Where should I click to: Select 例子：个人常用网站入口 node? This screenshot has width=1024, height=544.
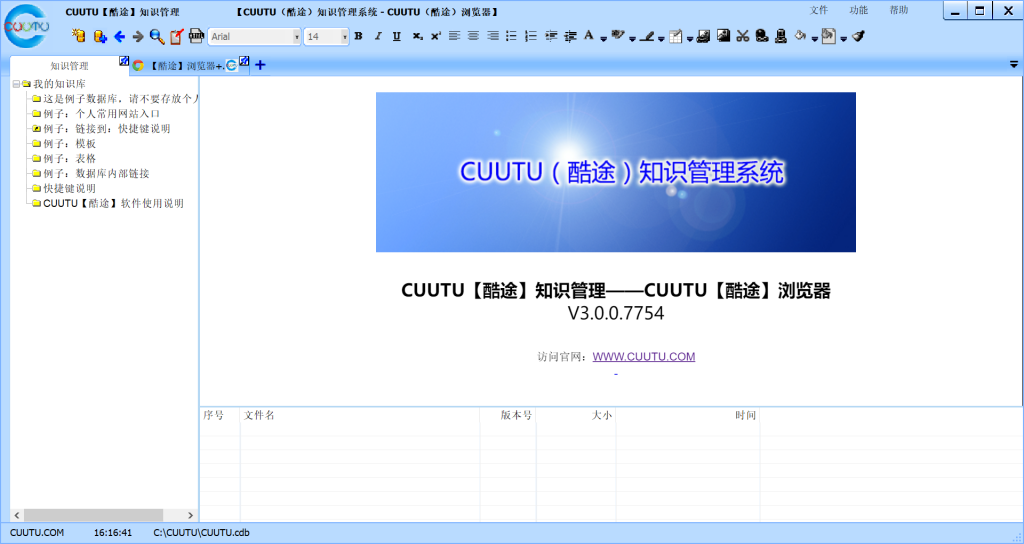[101, 114]
